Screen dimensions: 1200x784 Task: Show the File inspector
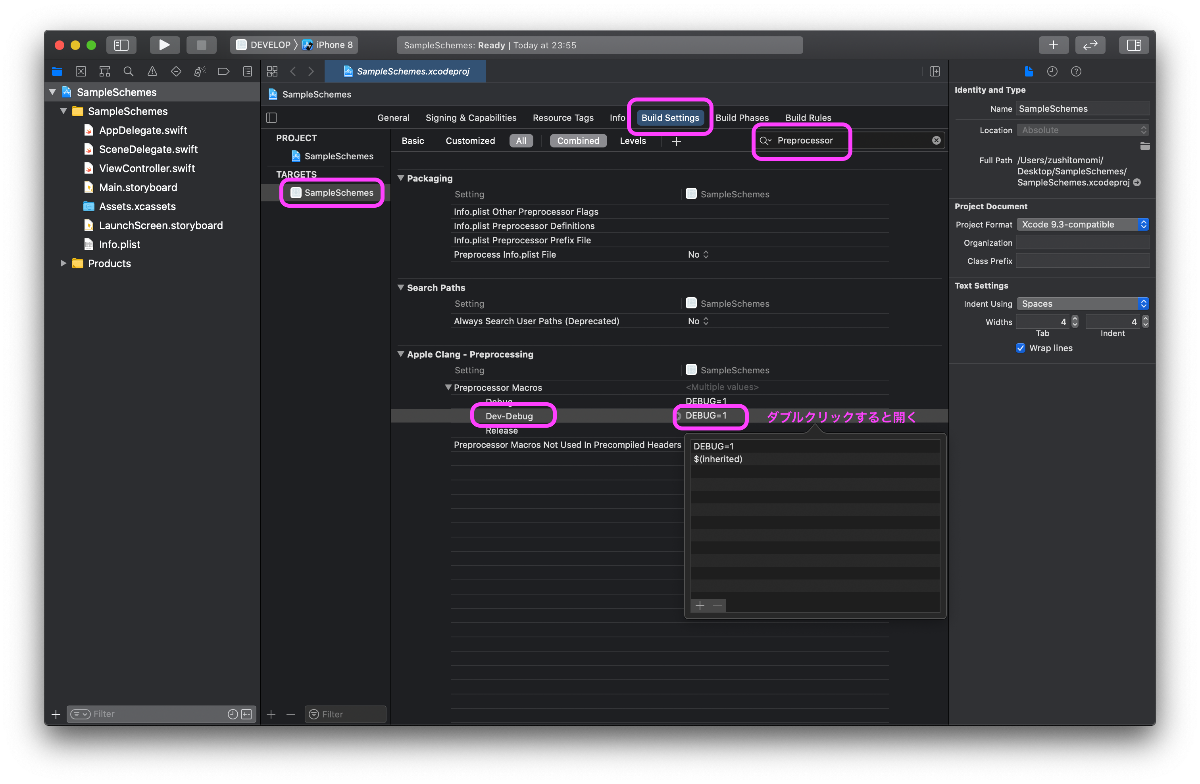[1029, 72]
